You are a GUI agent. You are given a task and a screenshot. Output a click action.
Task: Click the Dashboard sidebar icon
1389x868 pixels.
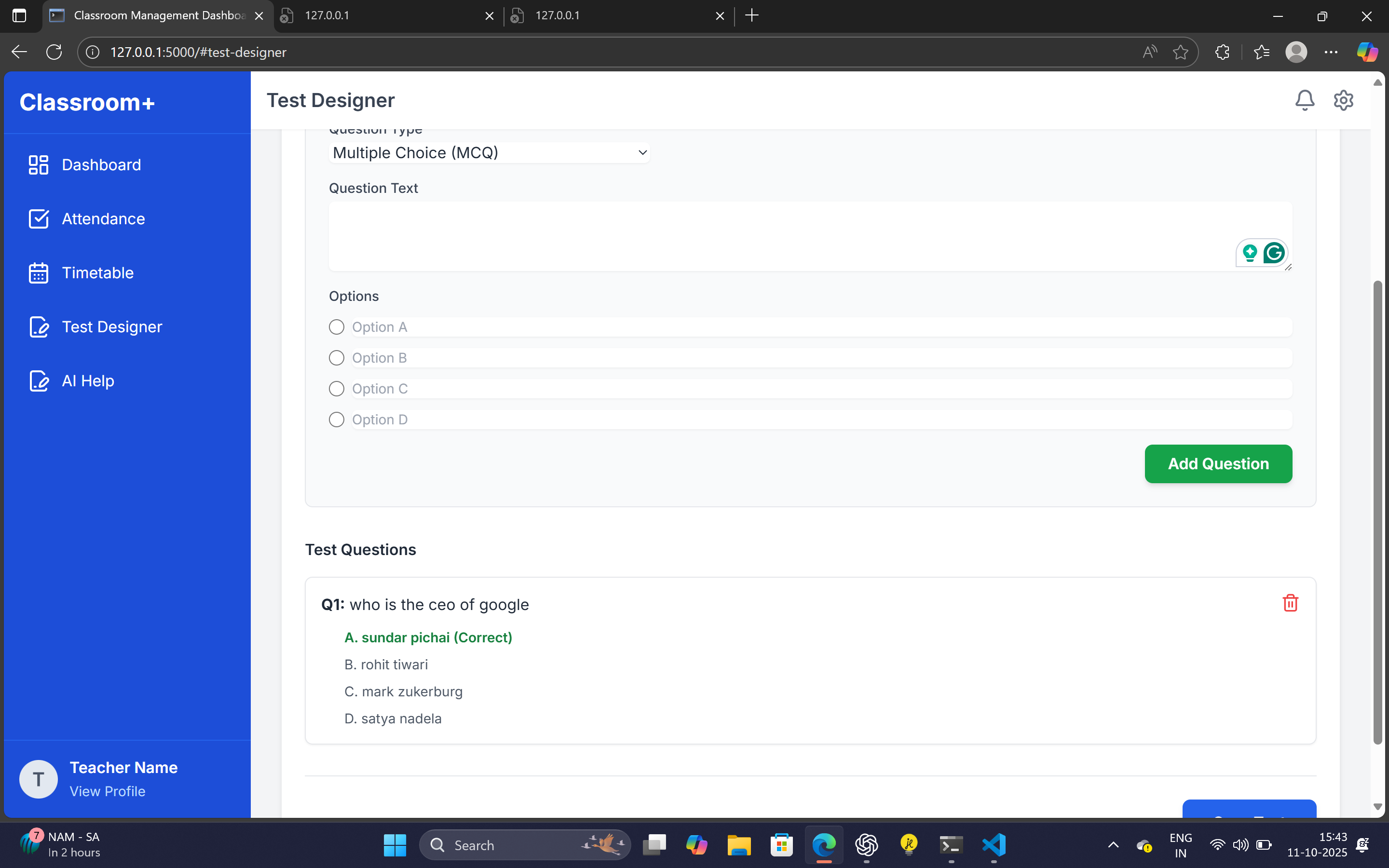(39, 165)
